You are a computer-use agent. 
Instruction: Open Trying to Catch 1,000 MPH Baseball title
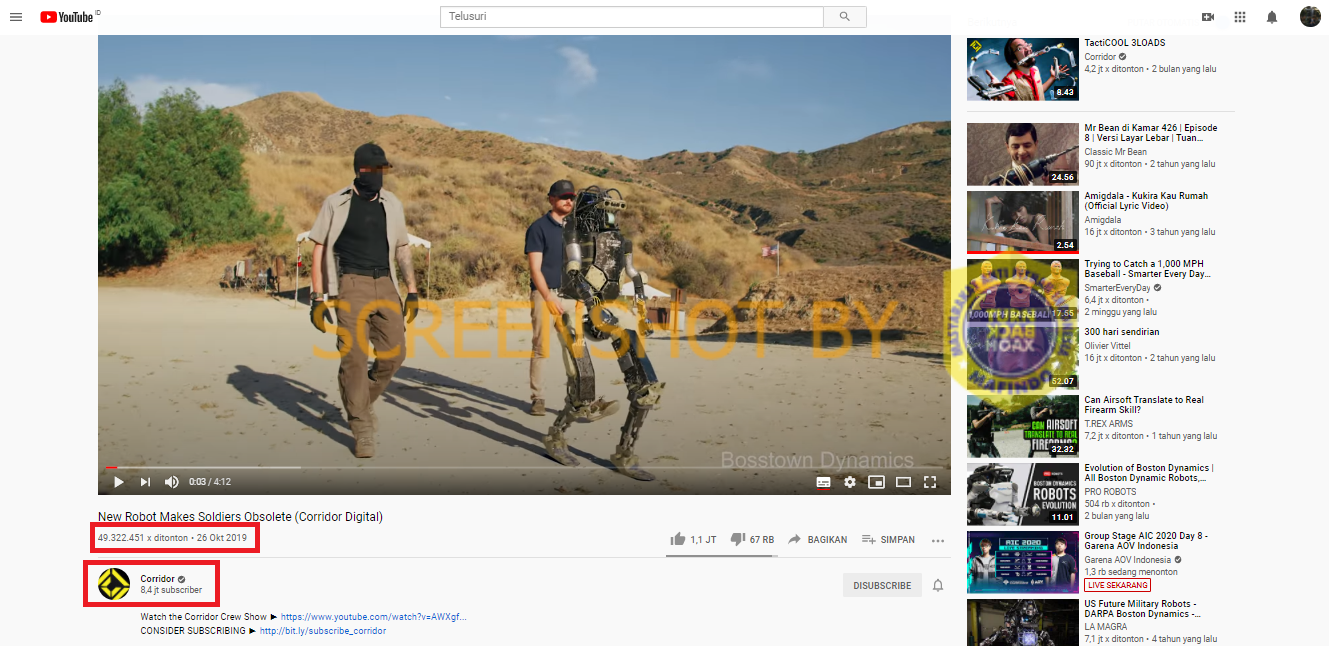(1148, 269)
